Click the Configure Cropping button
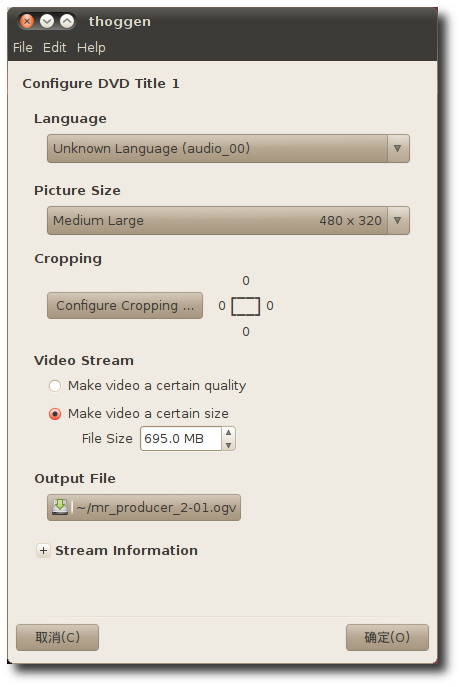 tap(125, 305)
